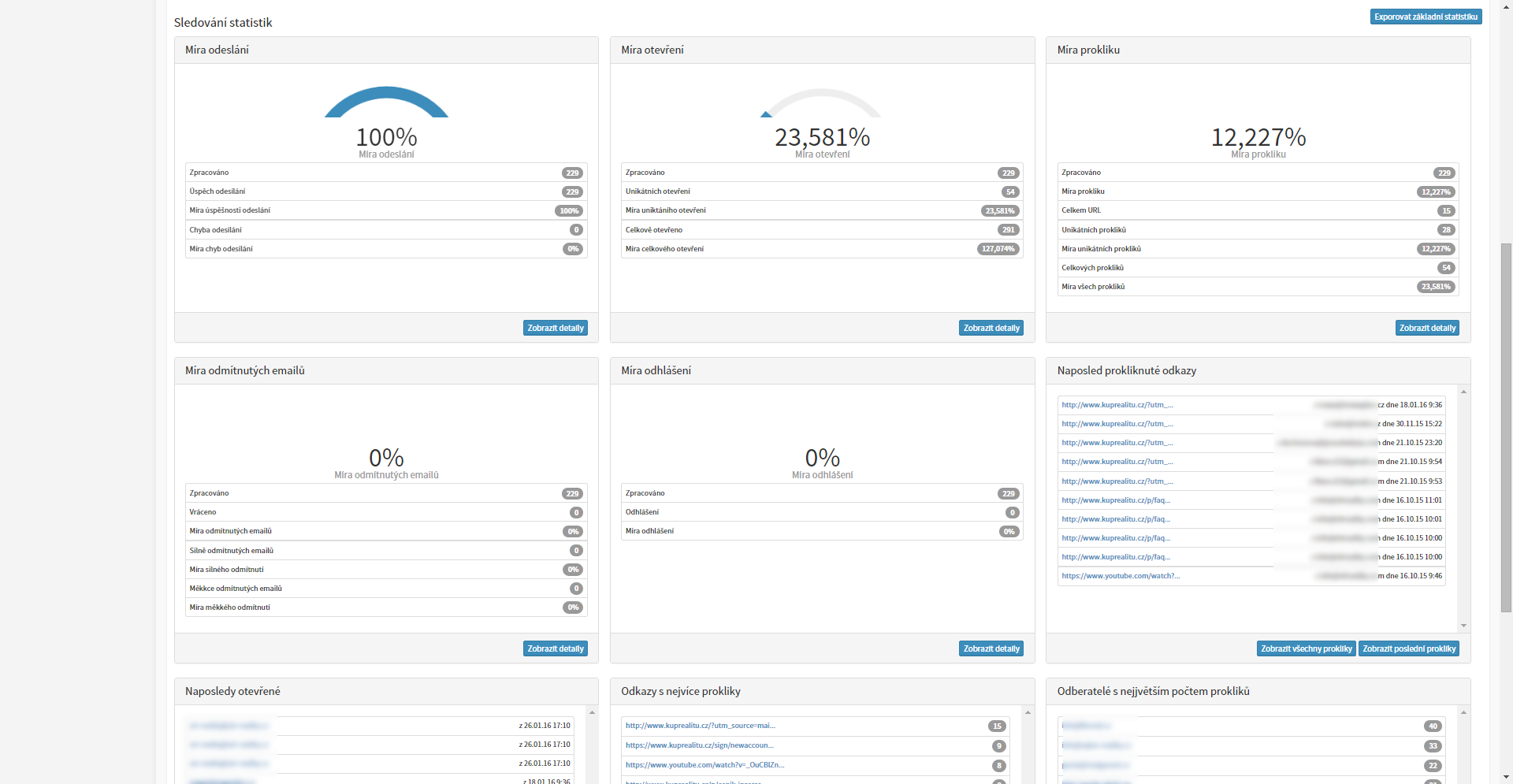Open youtube.com link in Naposled prokliknuté odkazy
The width and height of the screenshot is (1513, 784).
pos(1120,576)
